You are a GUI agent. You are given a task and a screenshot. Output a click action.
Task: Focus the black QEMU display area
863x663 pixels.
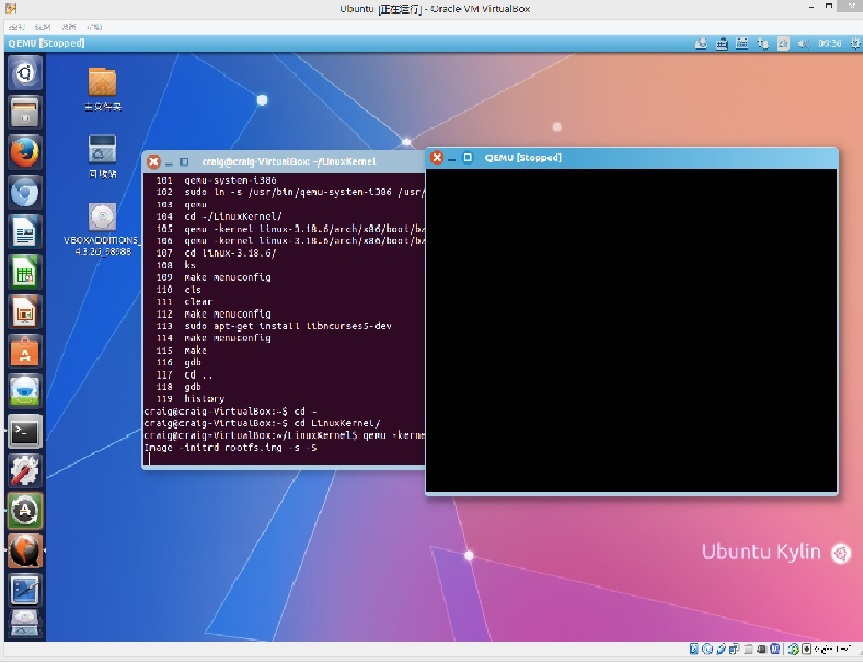click(x=631, y=330)
